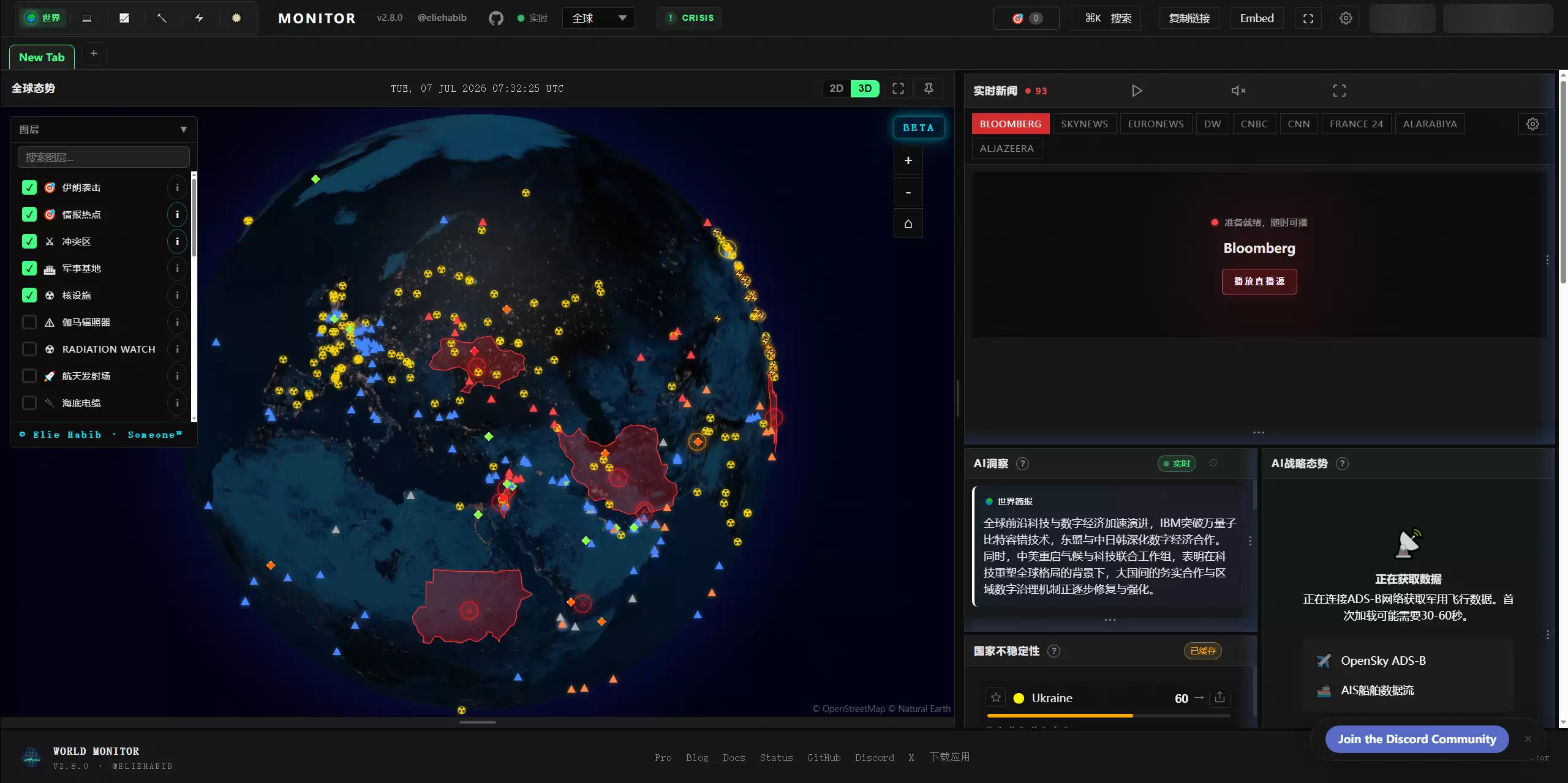Expand live news panel to fullscreen
The width and height of the screenshot is (1568, 783).
(1340, 91)
